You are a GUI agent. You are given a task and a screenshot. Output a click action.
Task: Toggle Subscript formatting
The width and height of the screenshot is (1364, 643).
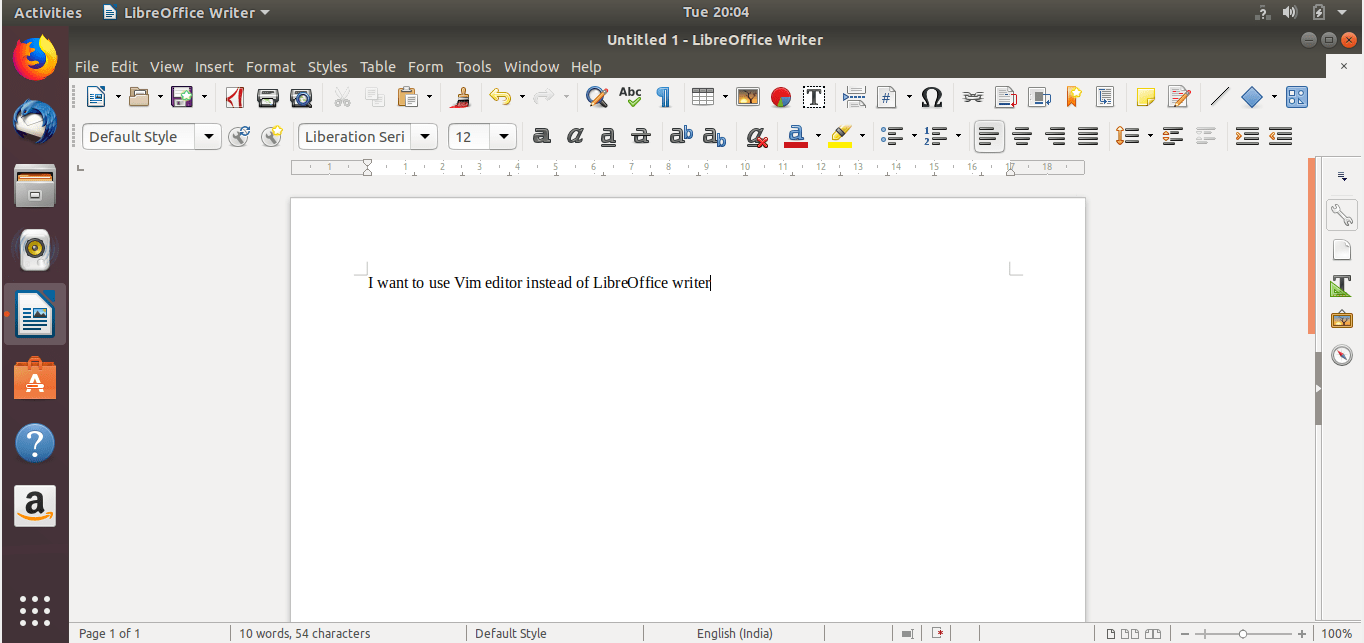pos(715,136)
